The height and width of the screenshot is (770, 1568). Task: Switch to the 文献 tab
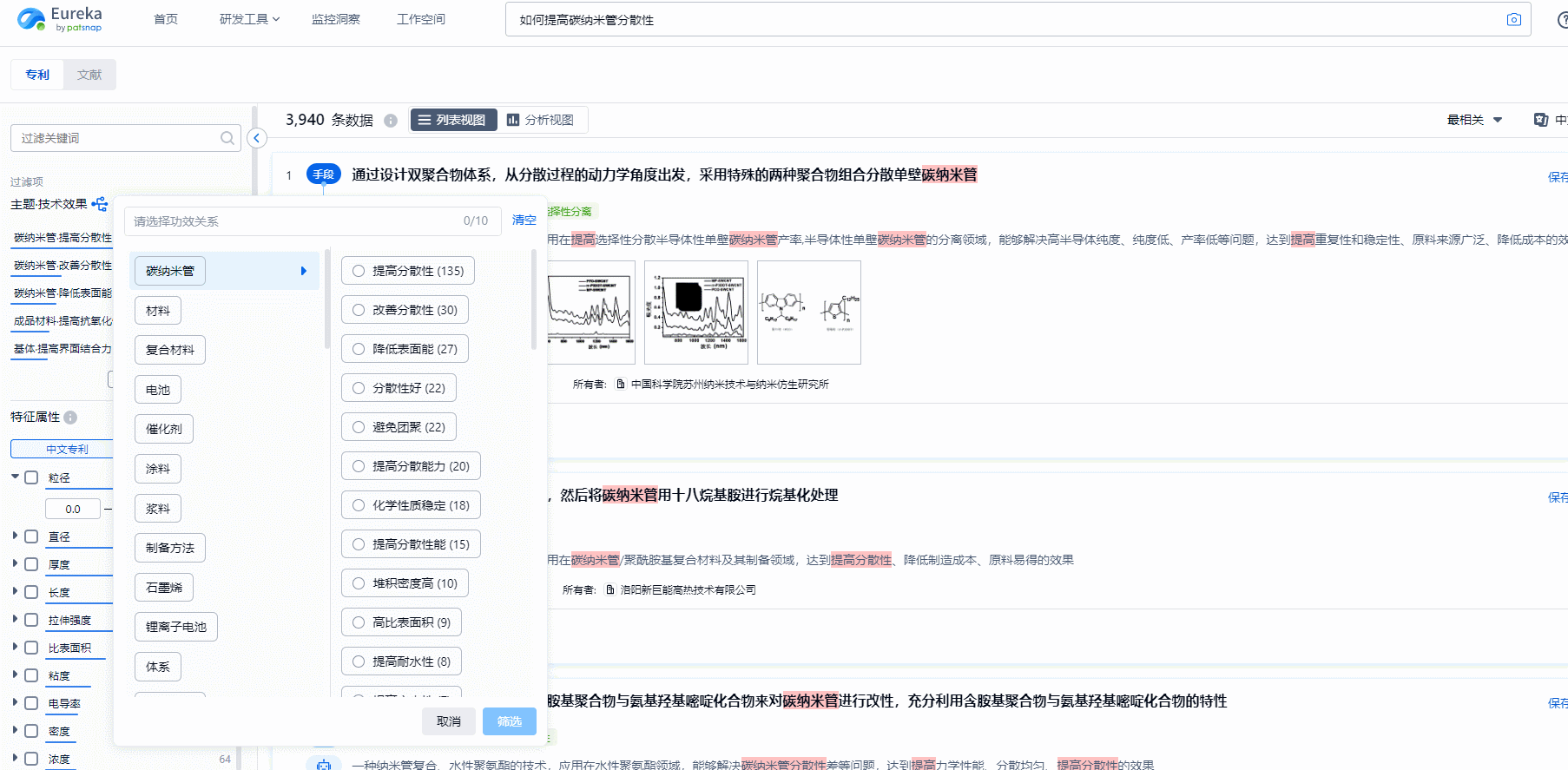(x=89, y=75)
